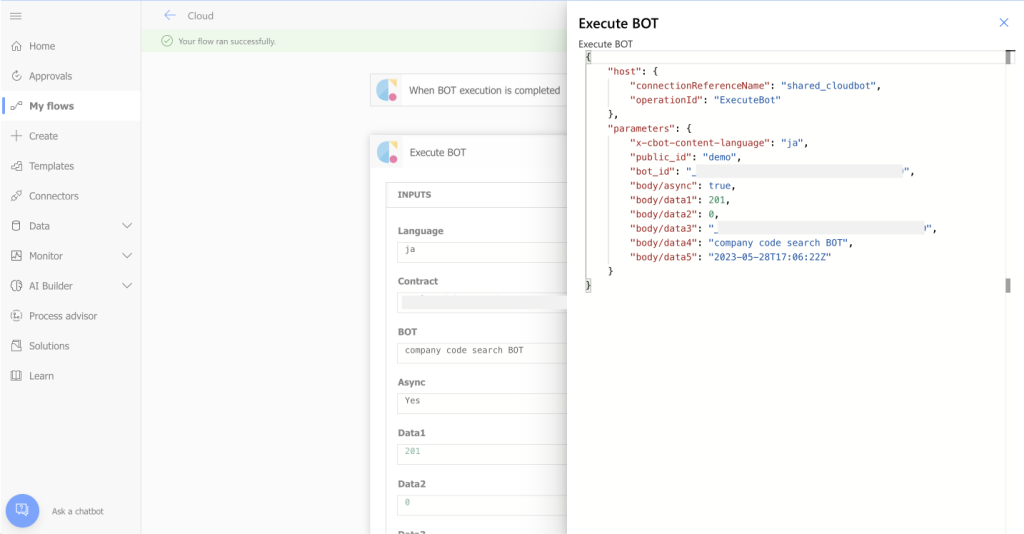
Task: Expand the Monitor menu chevron
Action: (127, 256)
